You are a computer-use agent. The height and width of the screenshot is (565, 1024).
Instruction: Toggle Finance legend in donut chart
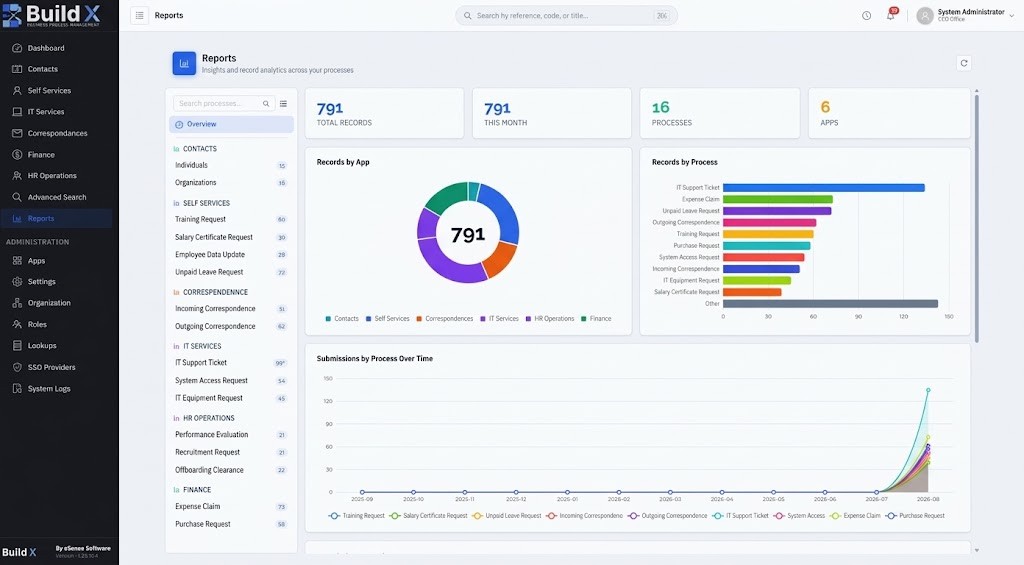(x=596, y=319)
